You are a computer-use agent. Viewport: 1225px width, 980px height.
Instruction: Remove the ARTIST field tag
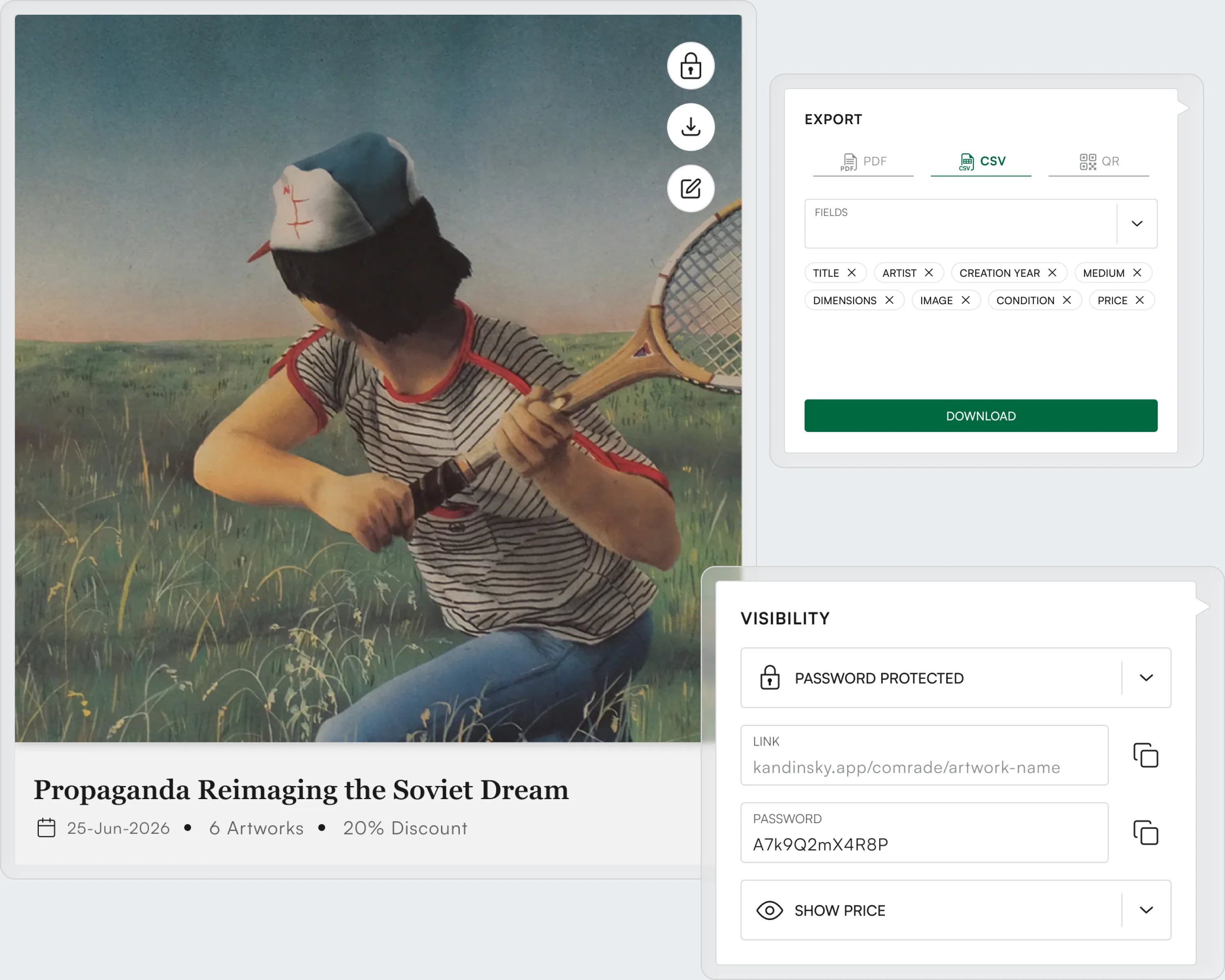(929, 273)
